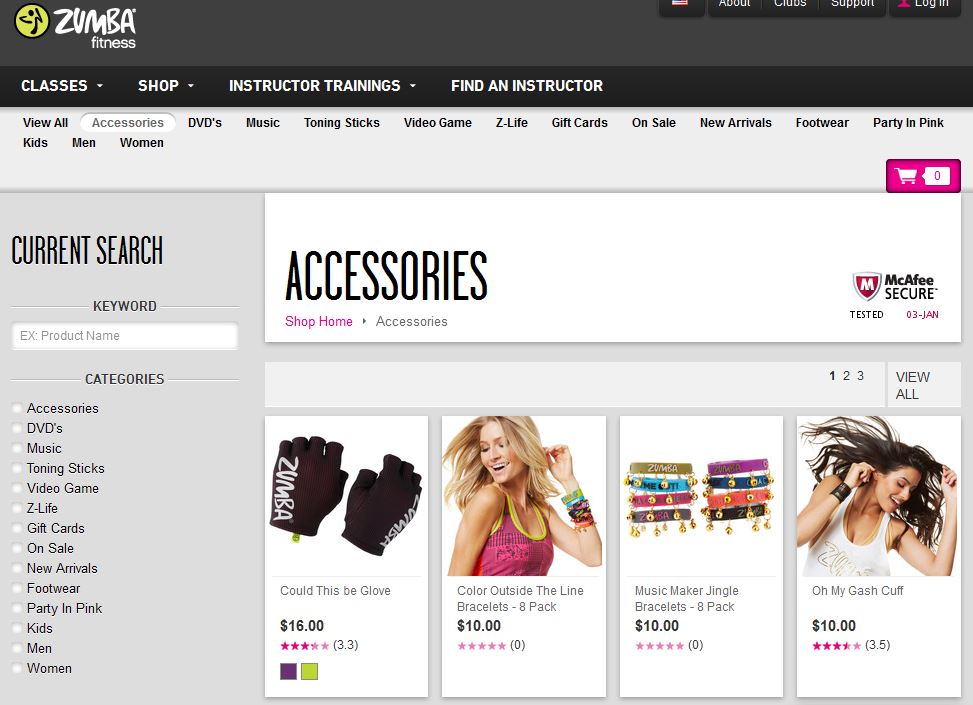Open Oh My Gash Cuff title
Image resolution: width=973 pixels, height=705 pixels.
pyautogui.click(x=858, y=591)
